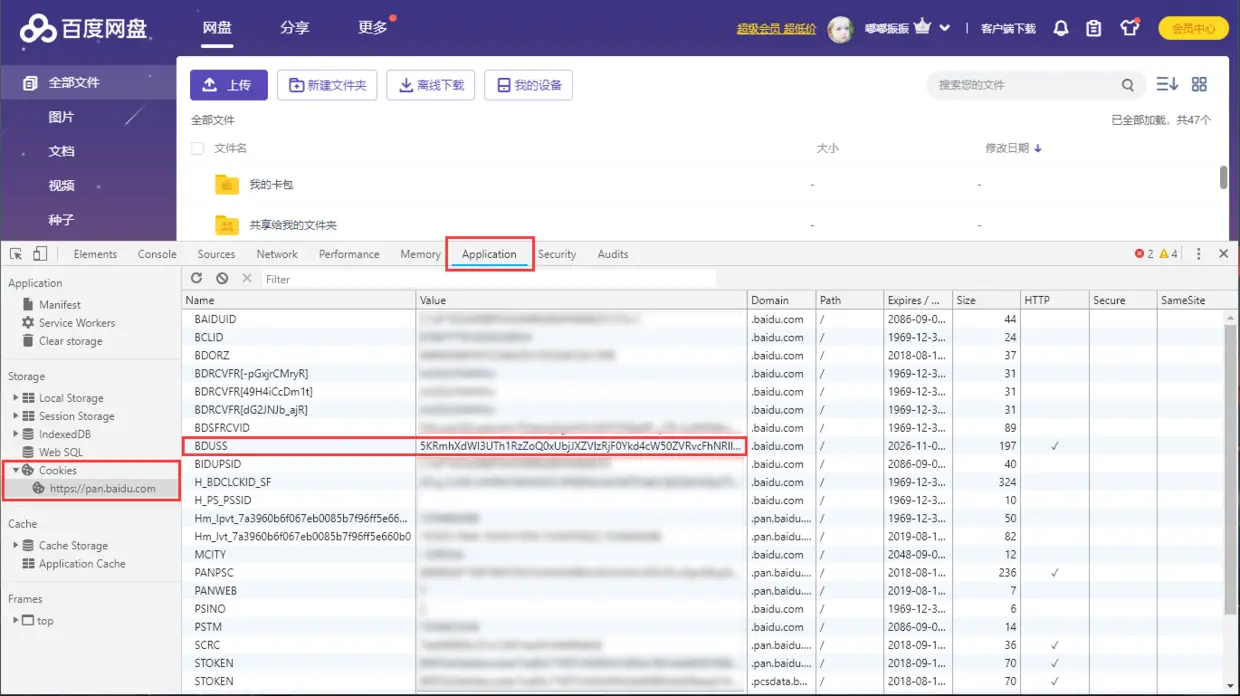Viewport: 1240px width, 696px height.
Task: Select the Web SQL storage node
Action: tap(60, 452)
